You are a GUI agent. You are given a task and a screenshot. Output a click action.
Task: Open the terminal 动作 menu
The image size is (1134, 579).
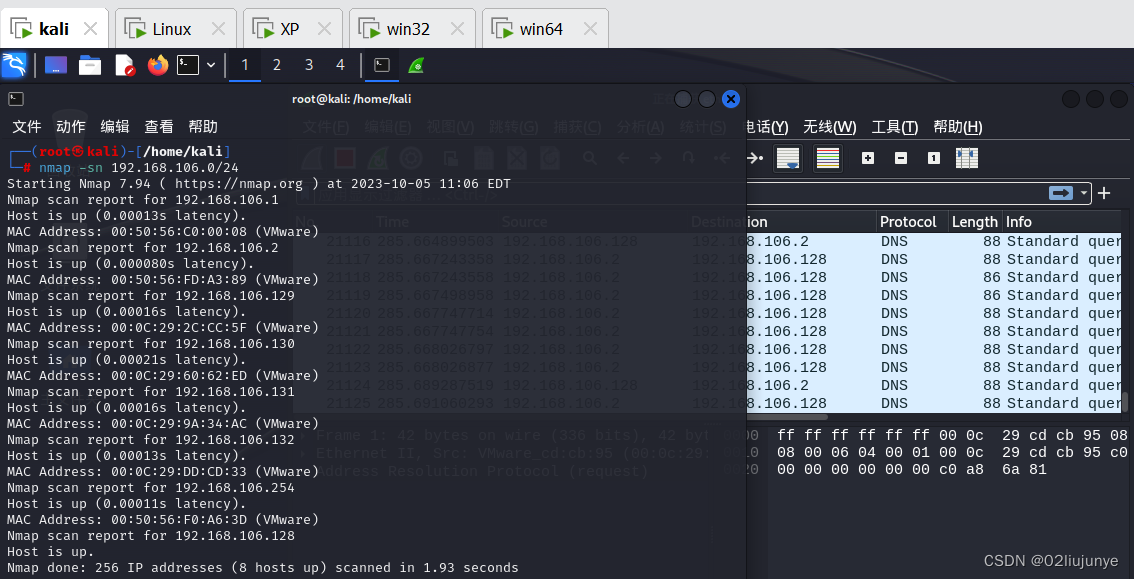point(71,126)
